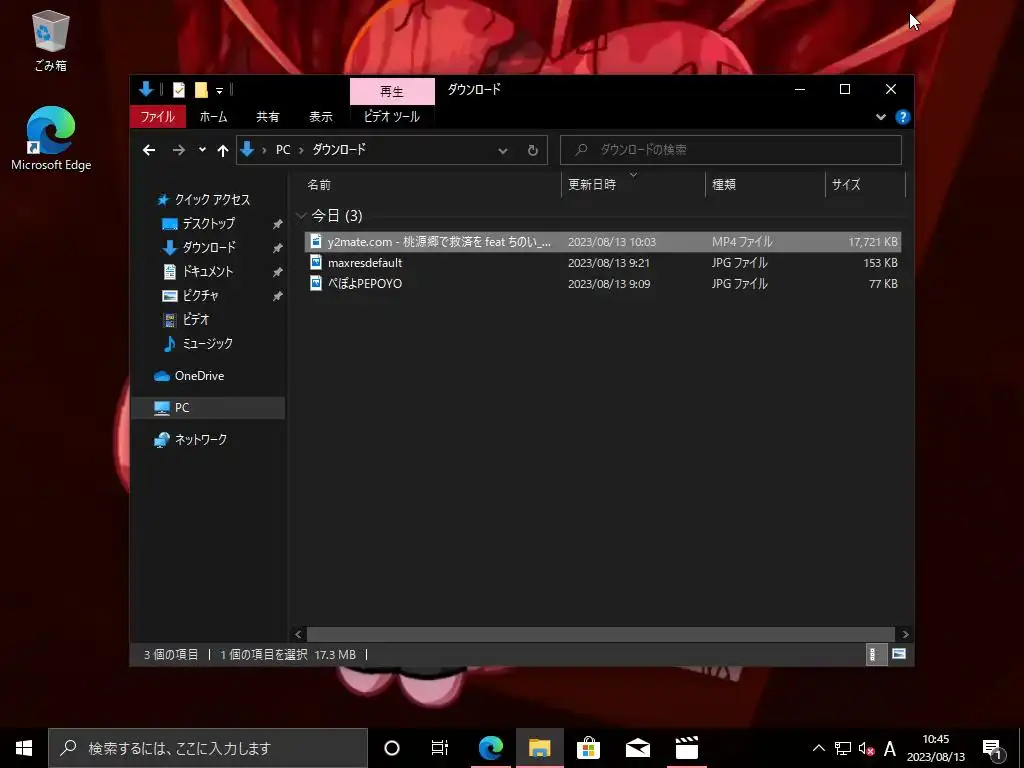
Task: Open the 表示 ribbon tab
Action: pyautogui.click(x=321, y=117)
